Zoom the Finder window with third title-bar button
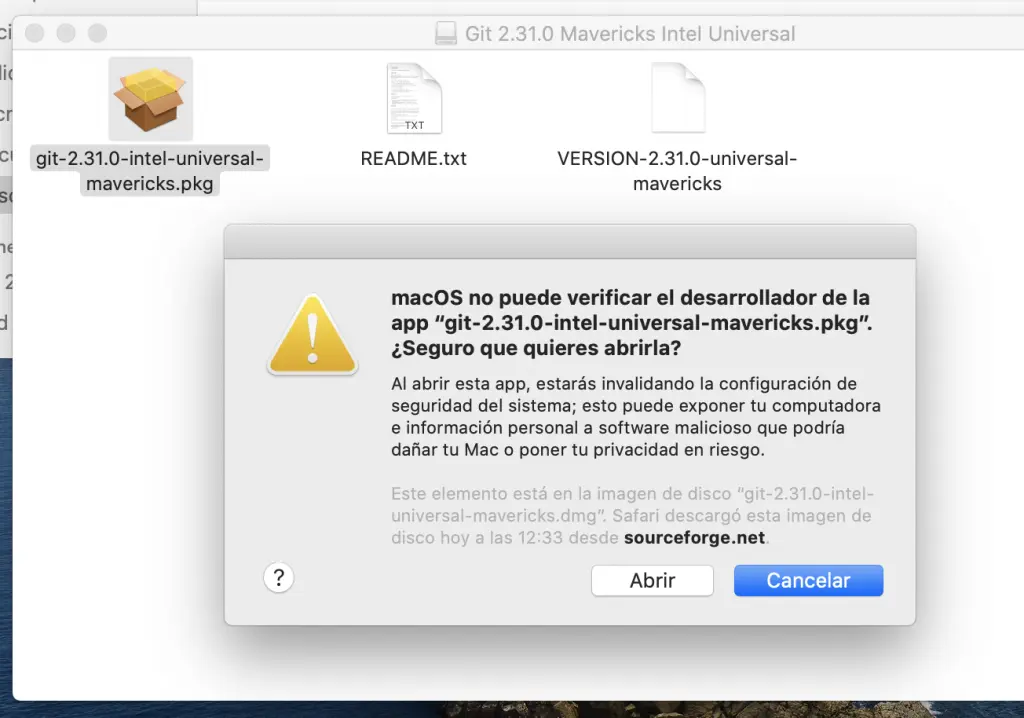The width and height of the screenshot is (1024, 718). coord(97,33)
